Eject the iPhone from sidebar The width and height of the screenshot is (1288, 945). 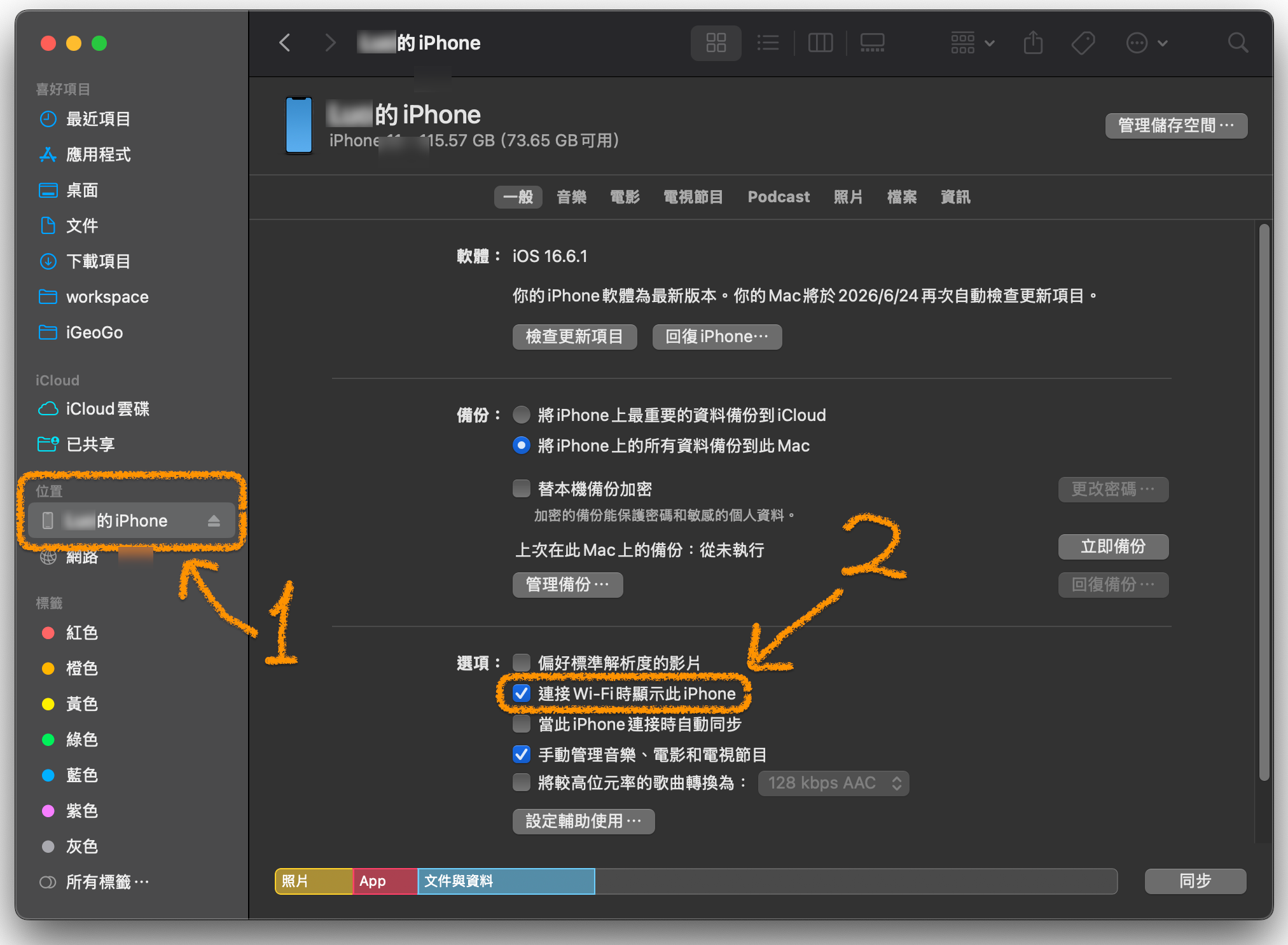[214, 521]
